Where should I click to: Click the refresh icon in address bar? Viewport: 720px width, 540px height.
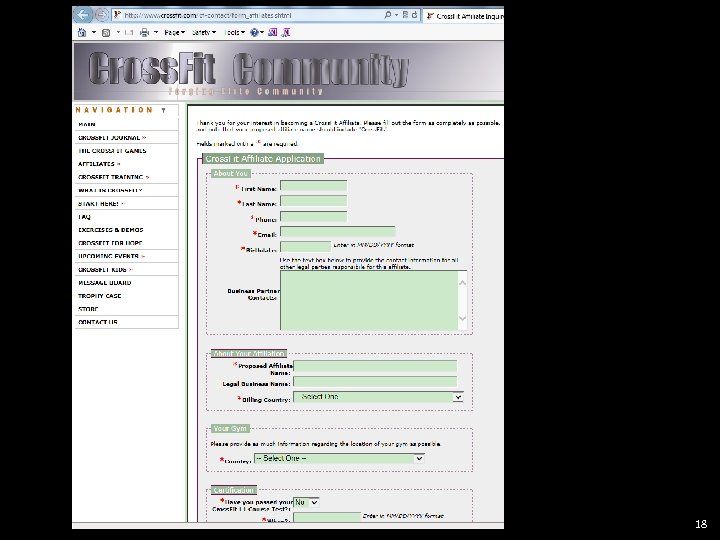click(414, 15)
